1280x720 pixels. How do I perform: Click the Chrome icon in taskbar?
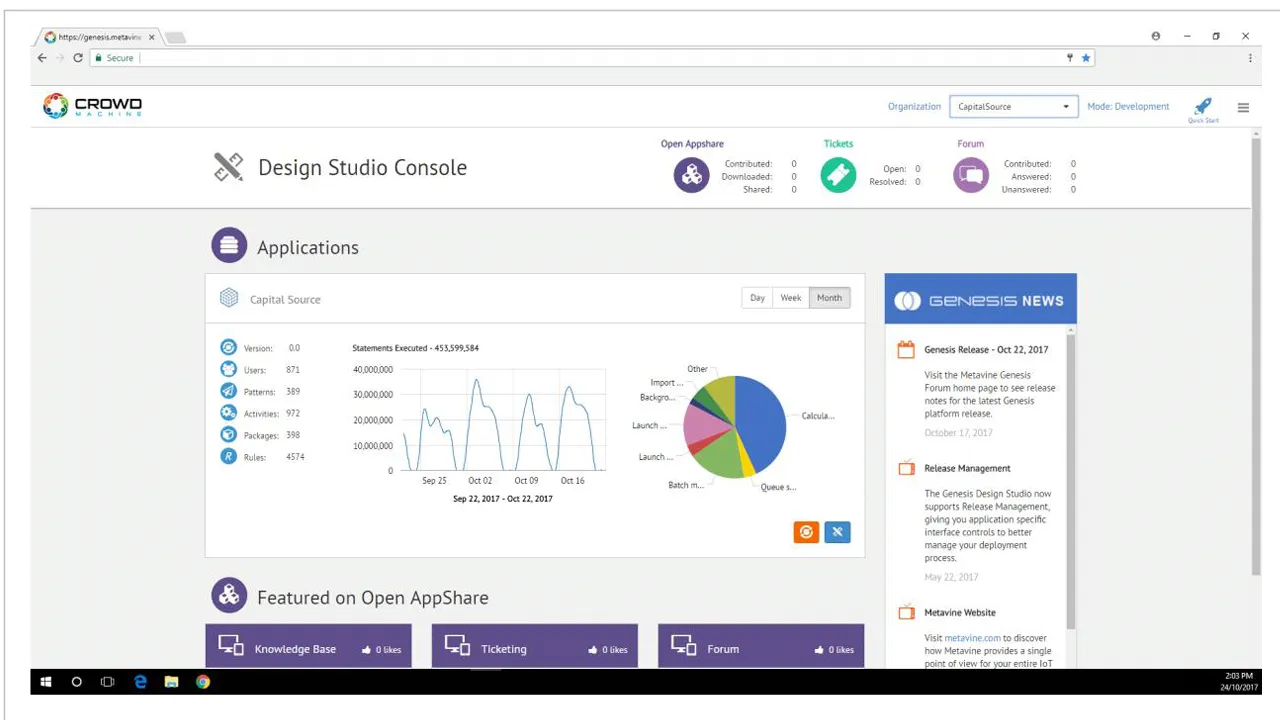point(203,682)
